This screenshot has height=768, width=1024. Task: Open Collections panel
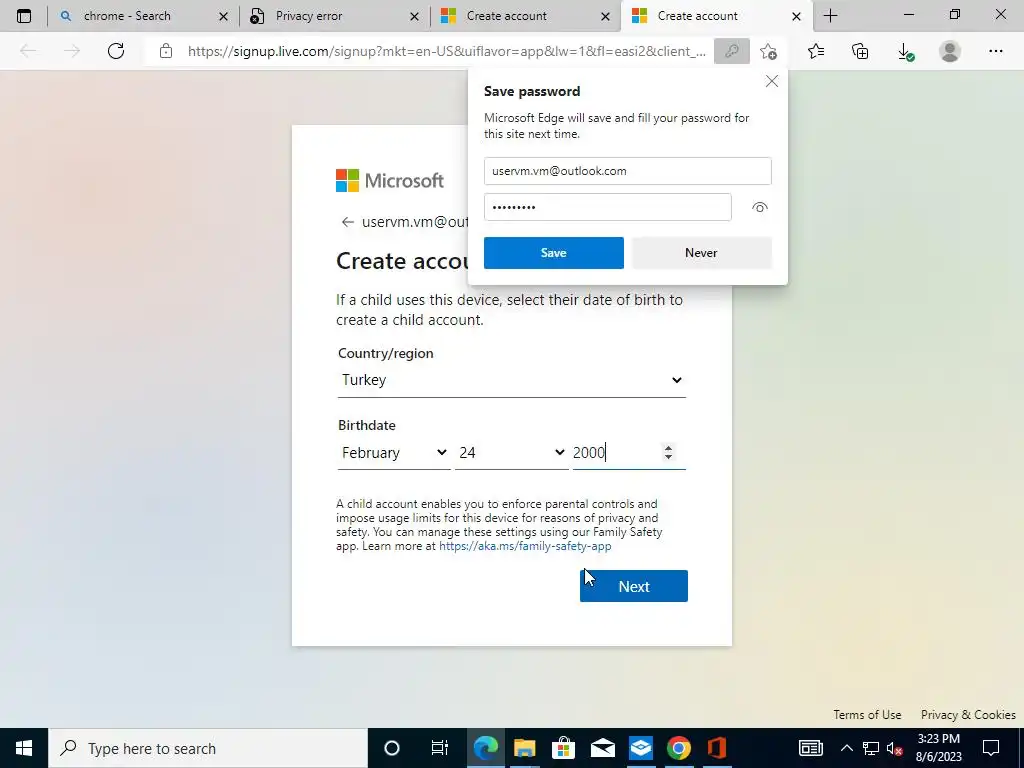[x=860, y=51]
